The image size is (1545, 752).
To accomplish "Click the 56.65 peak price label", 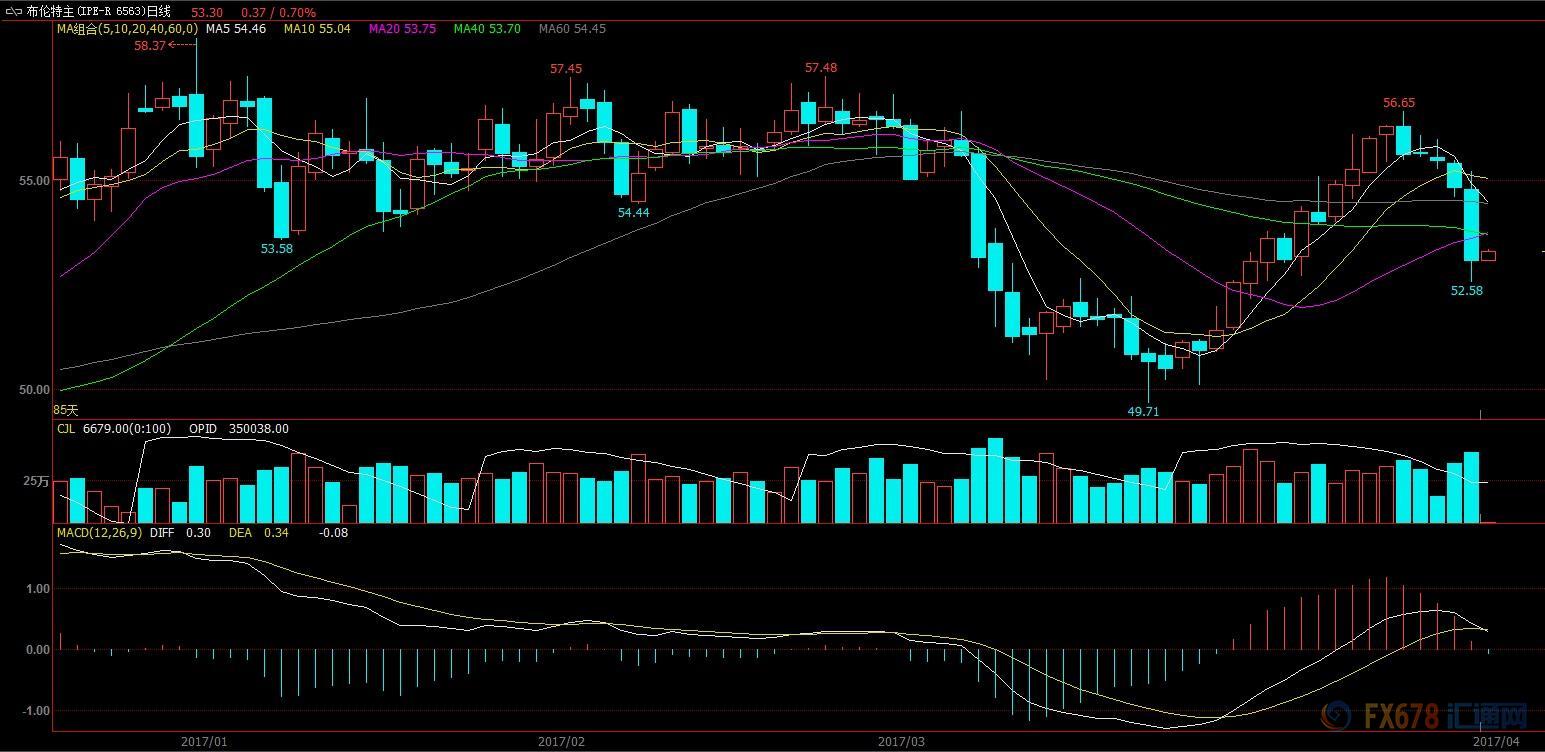I will [1399, 103].
